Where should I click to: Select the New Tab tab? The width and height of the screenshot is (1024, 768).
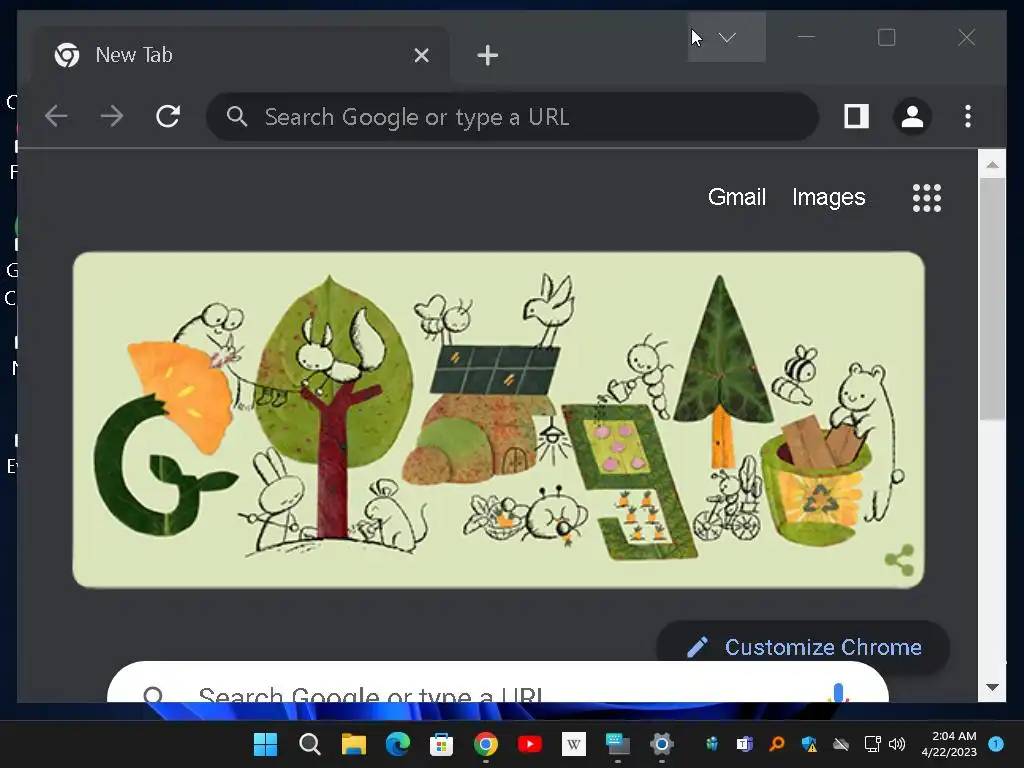coord(242,56)
